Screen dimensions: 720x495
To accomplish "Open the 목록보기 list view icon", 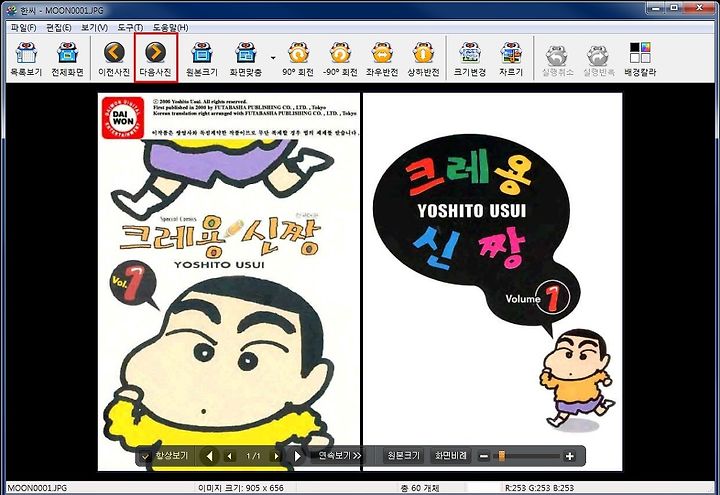I will [x=27, y=59].
